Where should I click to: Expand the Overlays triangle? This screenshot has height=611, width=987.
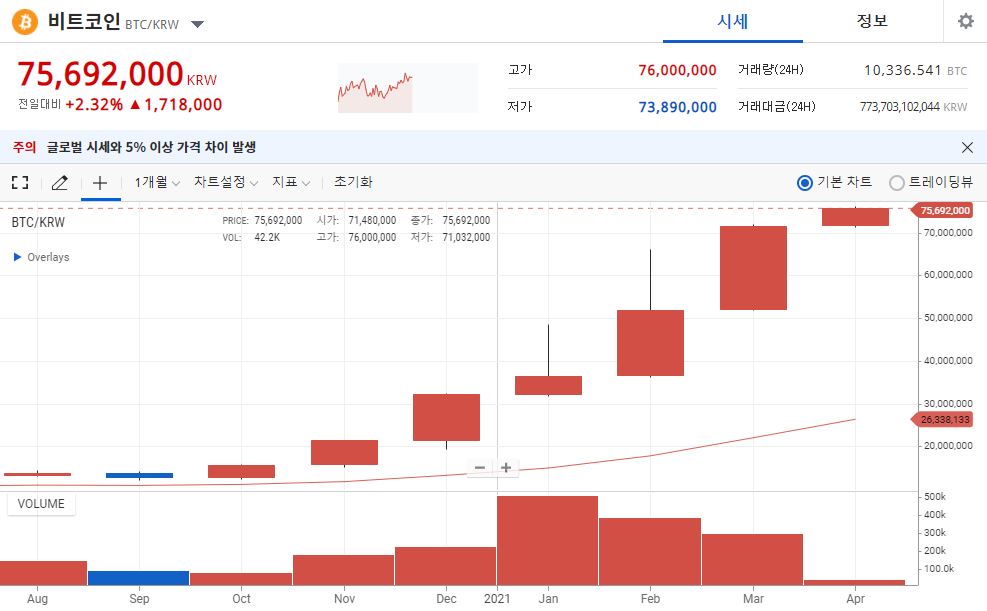[x=18, y=257]
